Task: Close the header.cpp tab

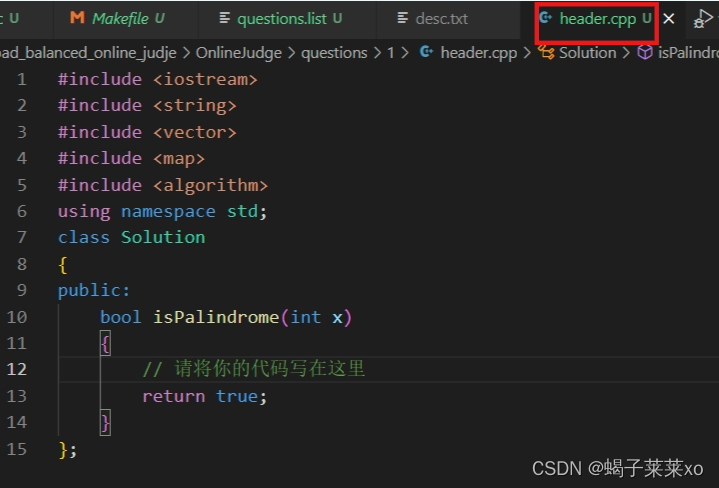Action: (669, 19)
